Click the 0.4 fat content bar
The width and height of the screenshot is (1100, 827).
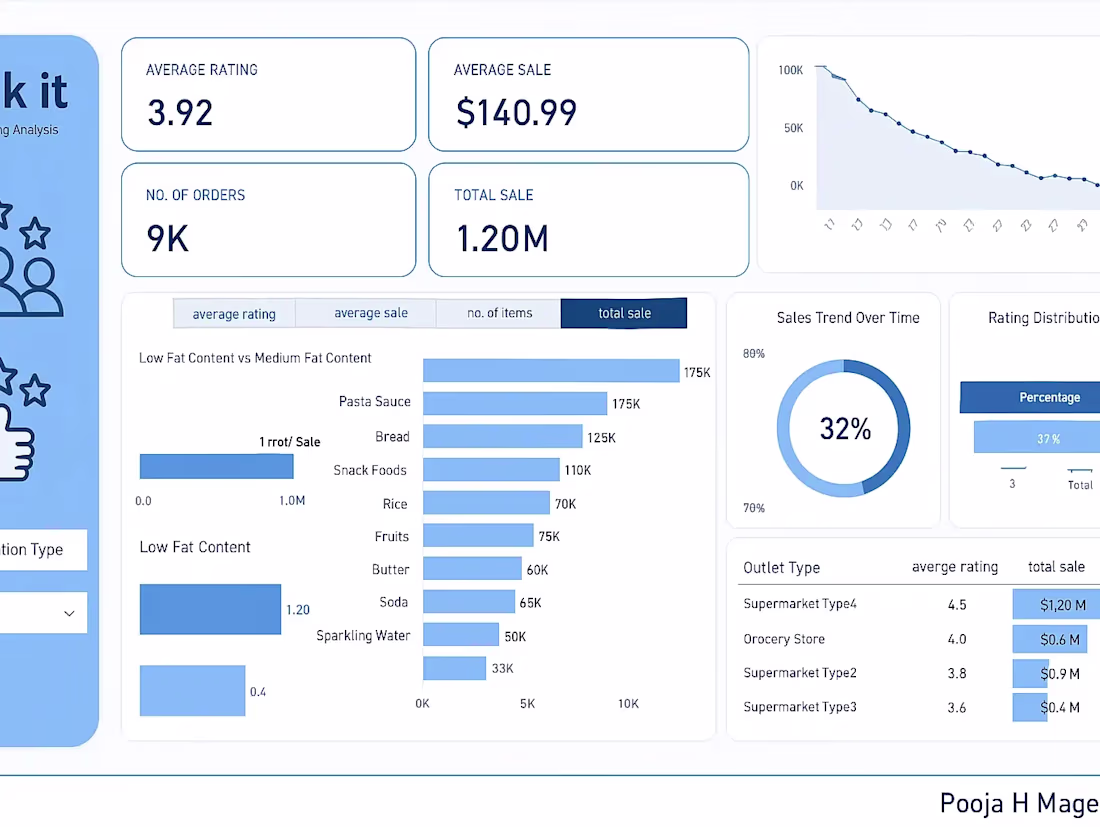pyautogui.click(x=192, y=690)
